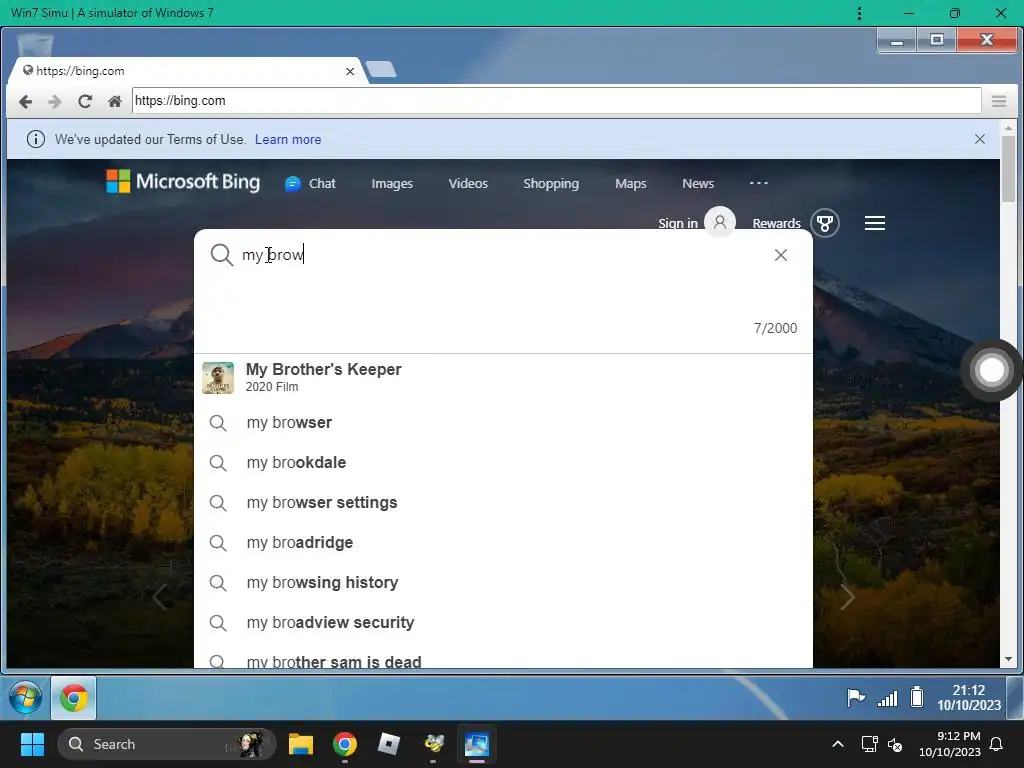Viewport: 1024px width, 768px height.
Task: Click the network display tray icon
Action: [869, 744]
